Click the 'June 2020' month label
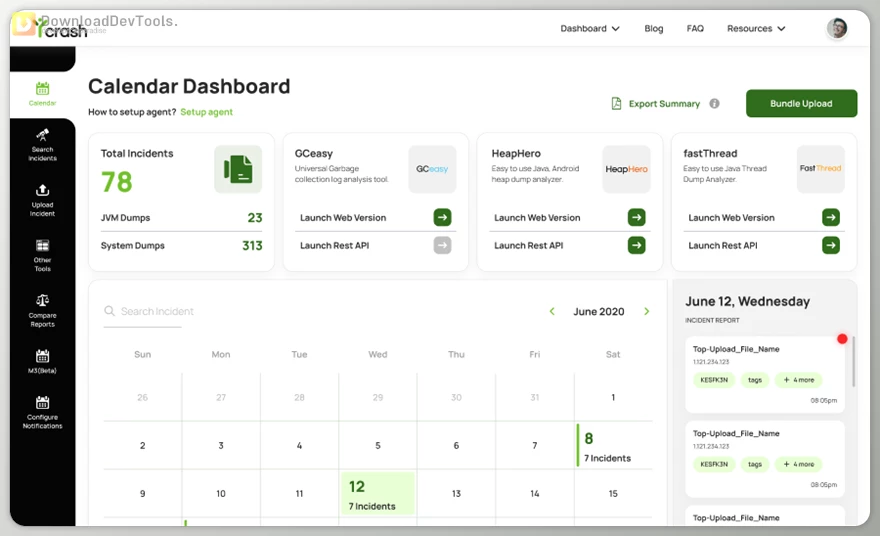Screen dimensions: 880x536 tap(599, 311)
